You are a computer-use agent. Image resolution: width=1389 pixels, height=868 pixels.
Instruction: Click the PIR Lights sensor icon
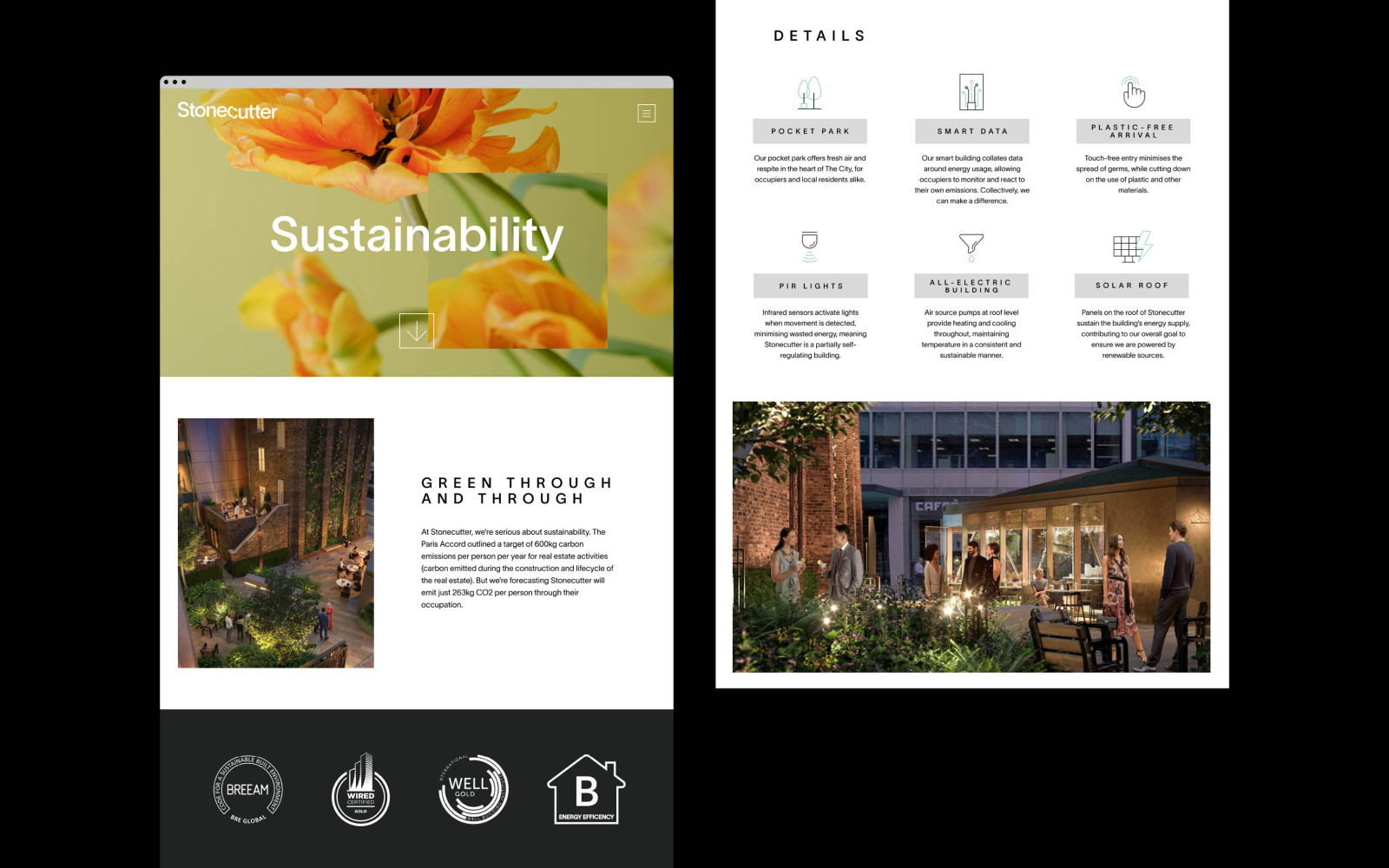pos(809,247)
